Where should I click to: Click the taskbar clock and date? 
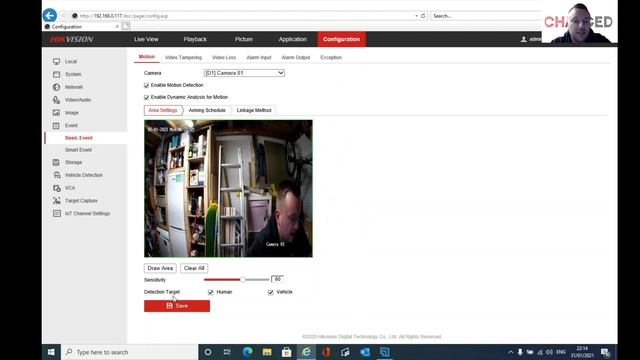point(582,352)
